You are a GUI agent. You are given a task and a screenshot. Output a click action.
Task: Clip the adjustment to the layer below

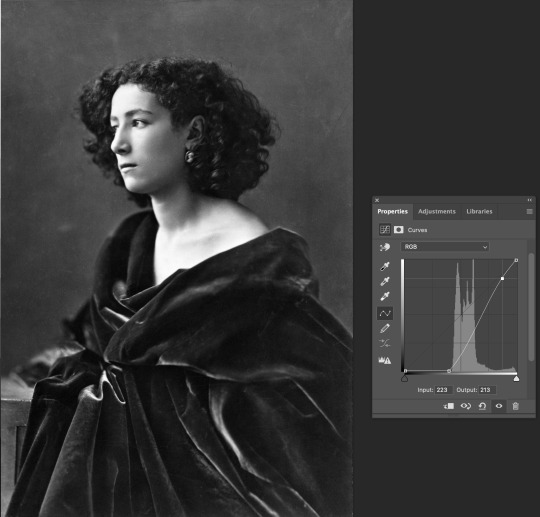[x=449, y=406]
